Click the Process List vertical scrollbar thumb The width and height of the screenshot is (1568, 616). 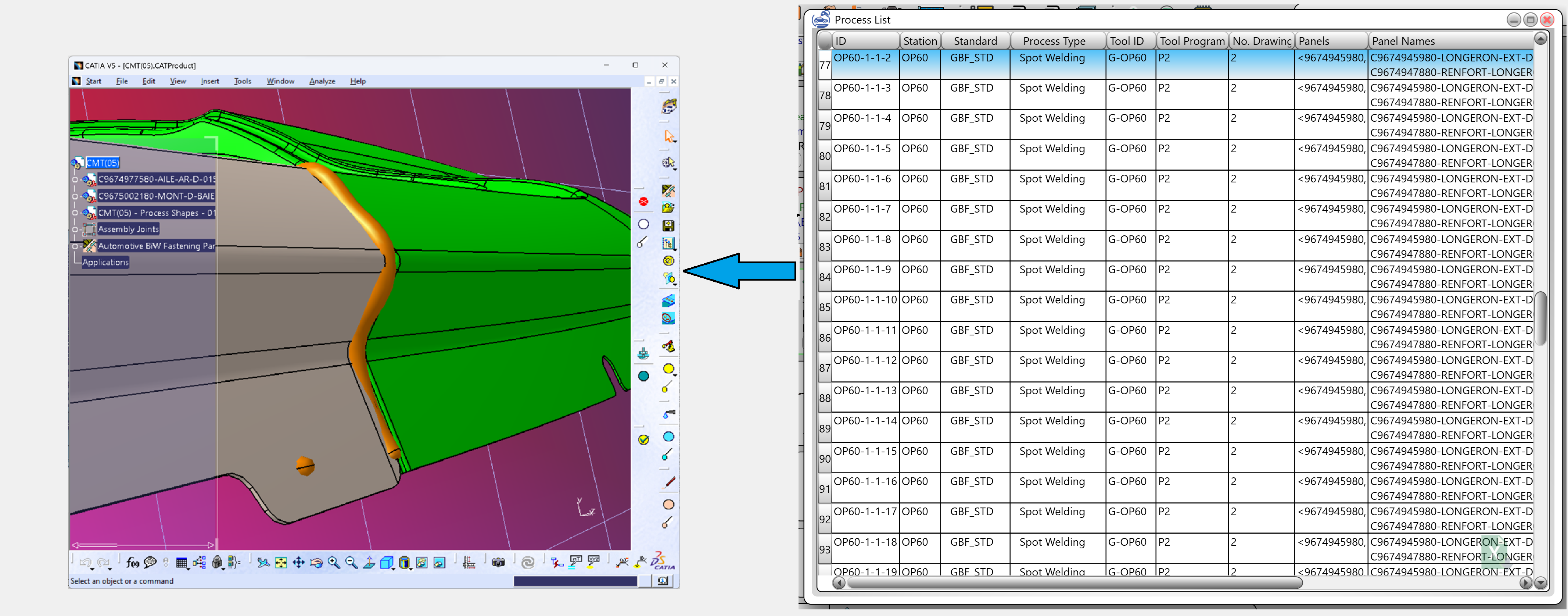coord(1541,318)
